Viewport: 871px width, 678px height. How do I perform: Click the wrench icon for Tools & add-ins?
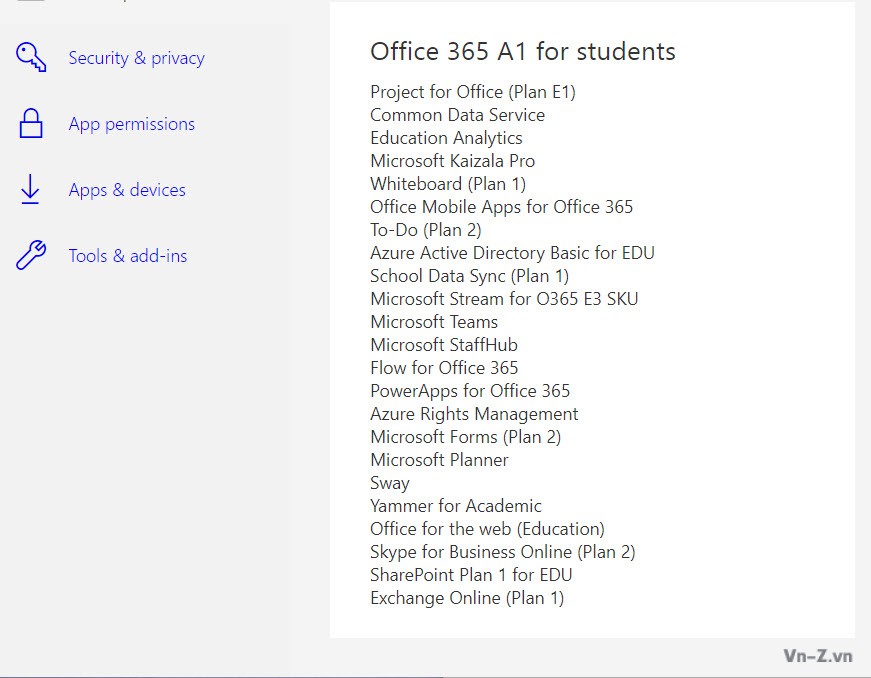pos(31,255)
